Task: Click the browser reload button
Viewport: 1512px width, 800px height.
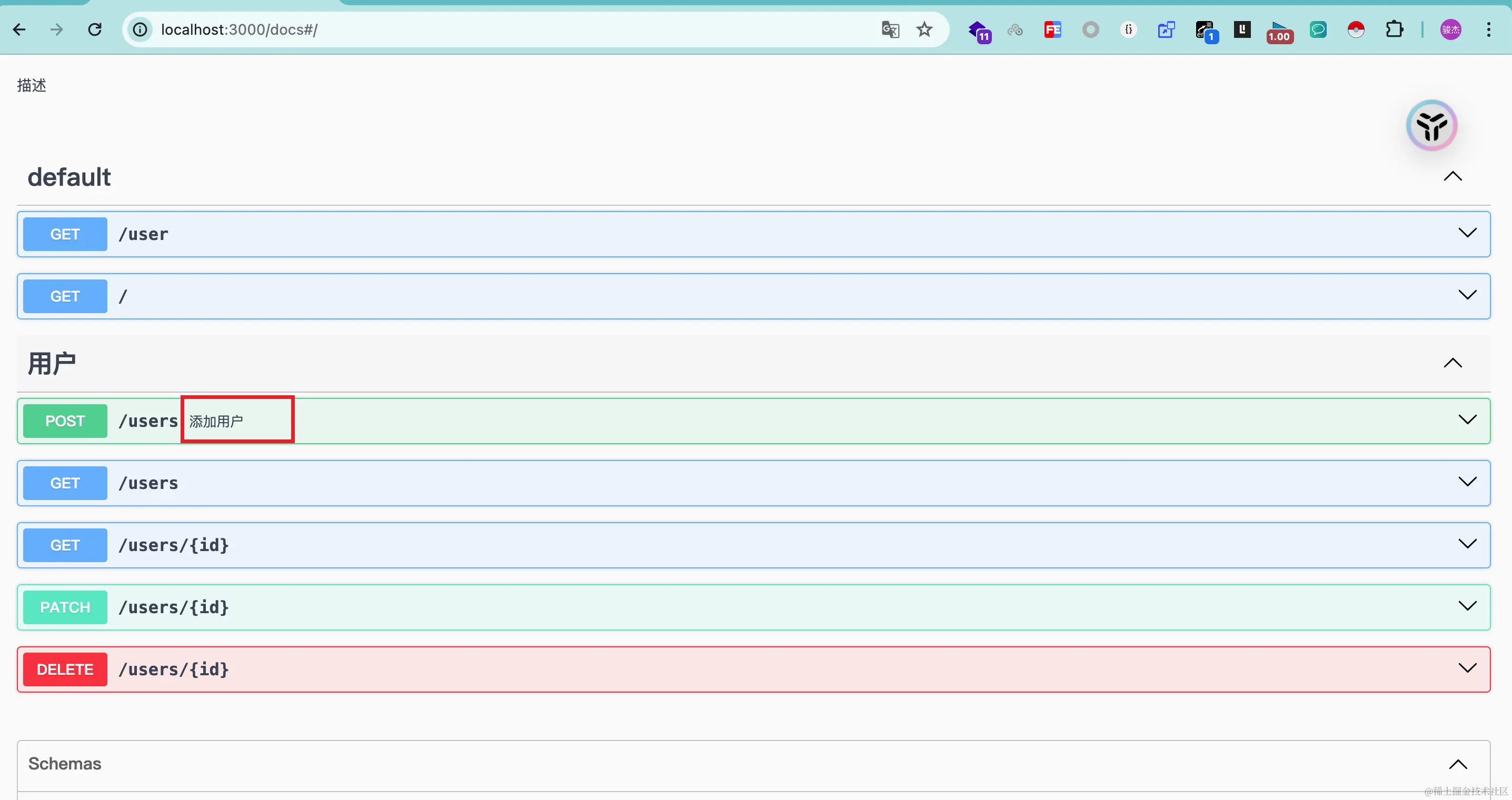Action: (95, 29)
